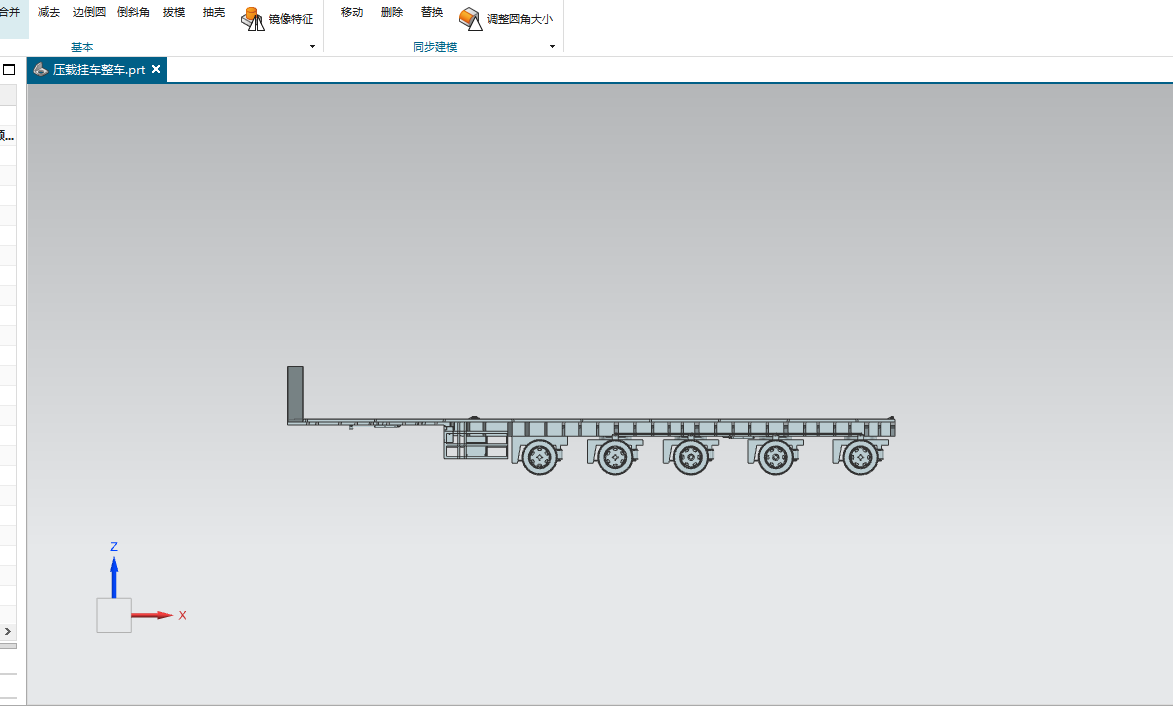1173x716 pixels.
Task: Click the right scroll arrow in the left panel
Action: 8,631
